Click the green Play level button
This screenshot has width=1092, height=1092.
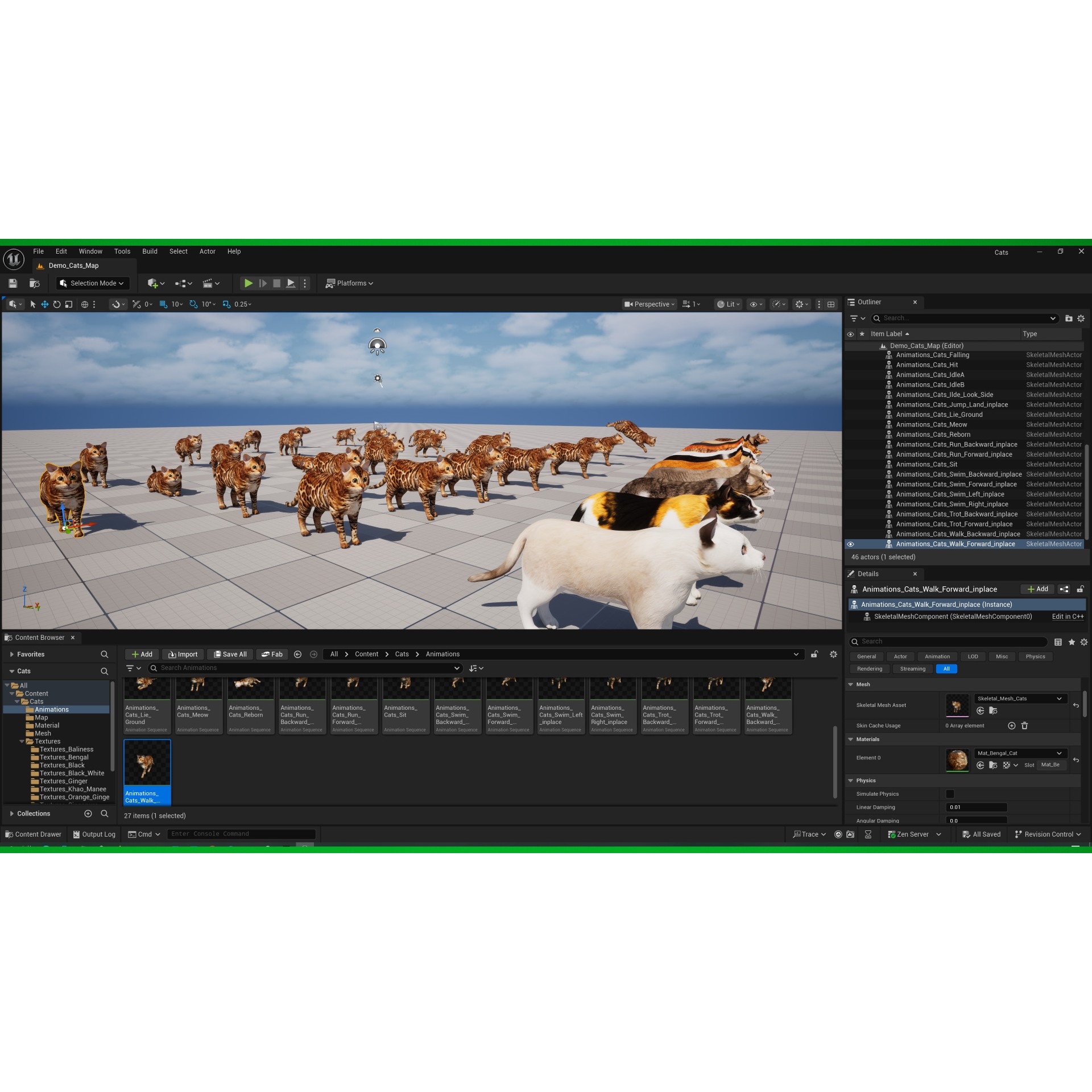[248, 283]
